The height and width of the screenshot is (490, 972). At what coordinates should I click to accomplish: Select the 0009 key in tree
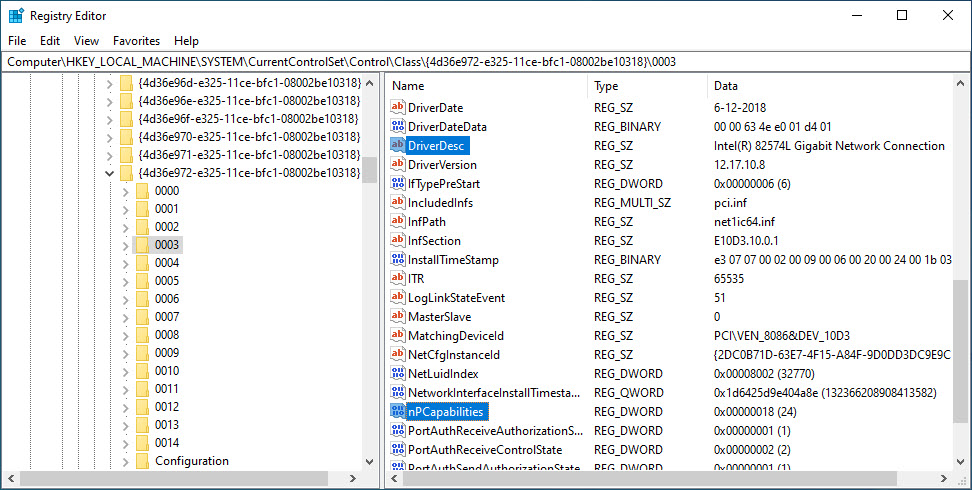click(167, 353)
